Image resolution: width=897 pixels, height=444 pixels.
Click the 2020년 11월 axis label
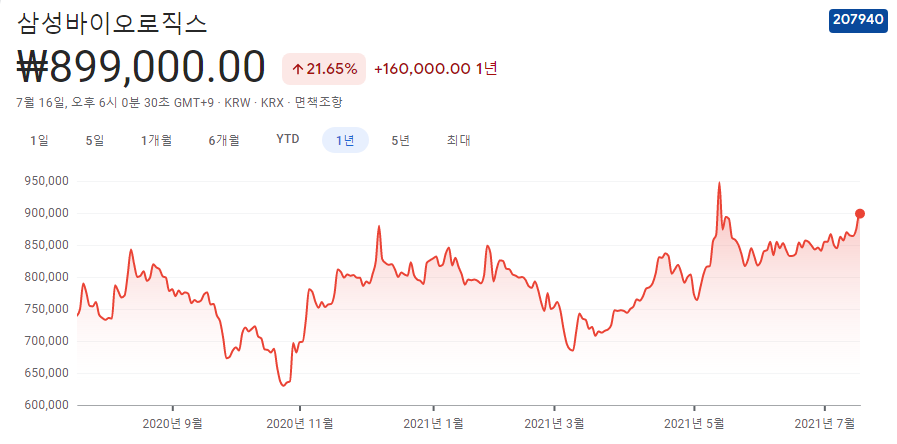(300, 423)
